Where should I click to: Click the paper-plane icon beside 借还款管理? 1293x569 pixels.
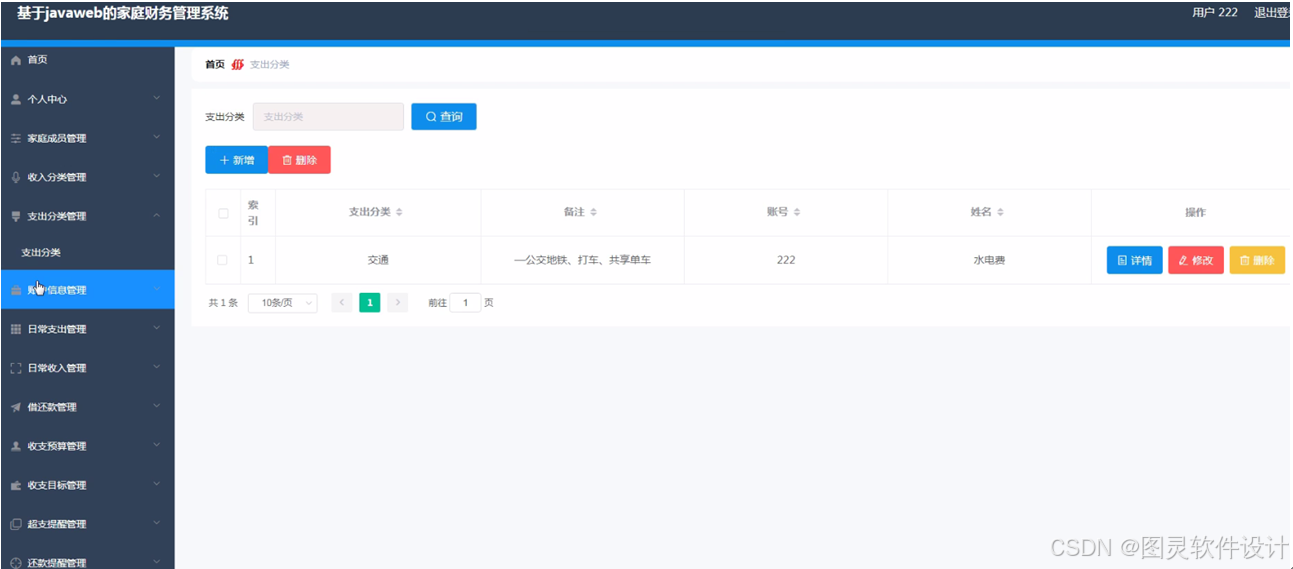tap(15, 407)
